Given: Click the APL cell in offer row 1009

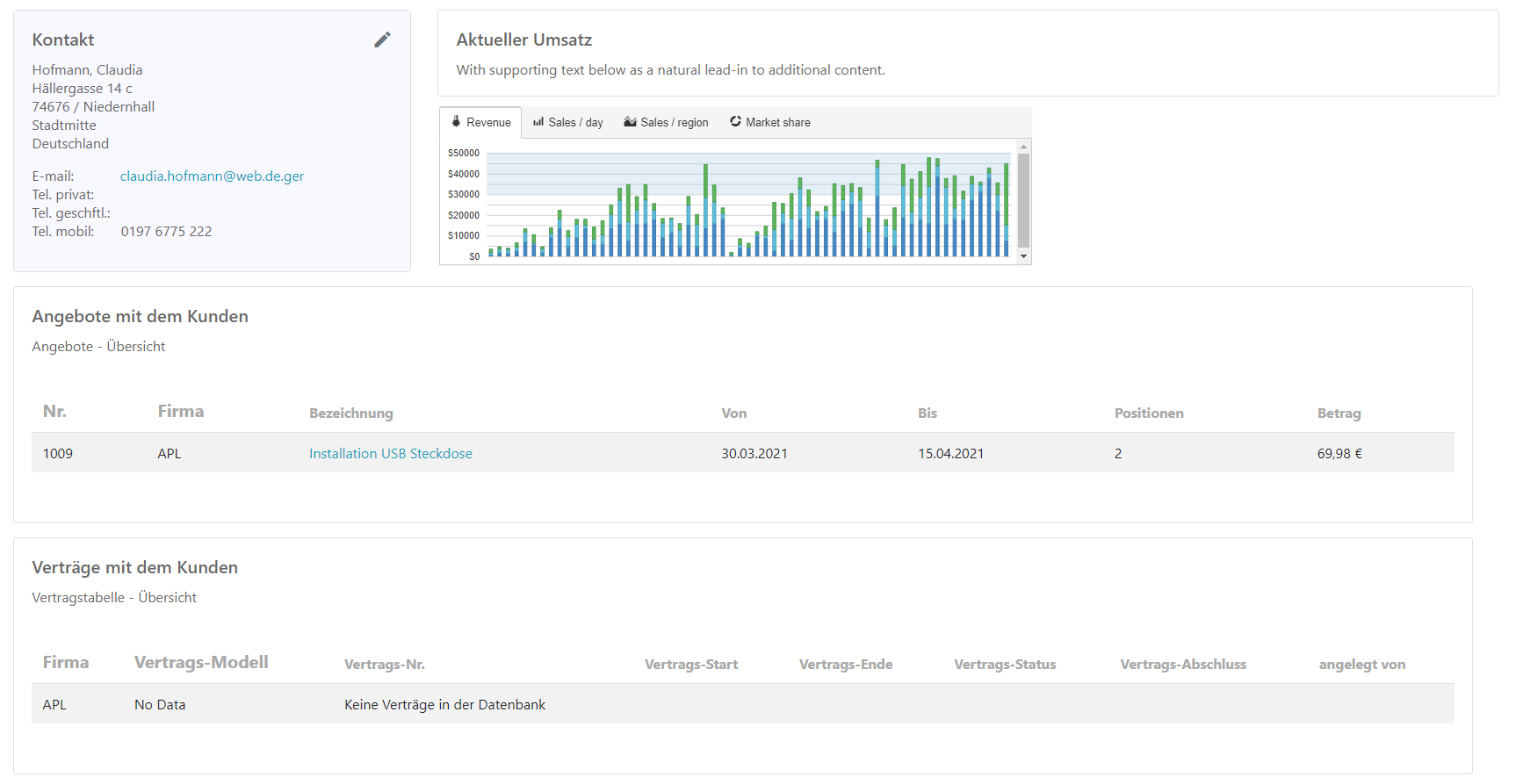Looking at the screenshot, I should click(x=170, y=453).
